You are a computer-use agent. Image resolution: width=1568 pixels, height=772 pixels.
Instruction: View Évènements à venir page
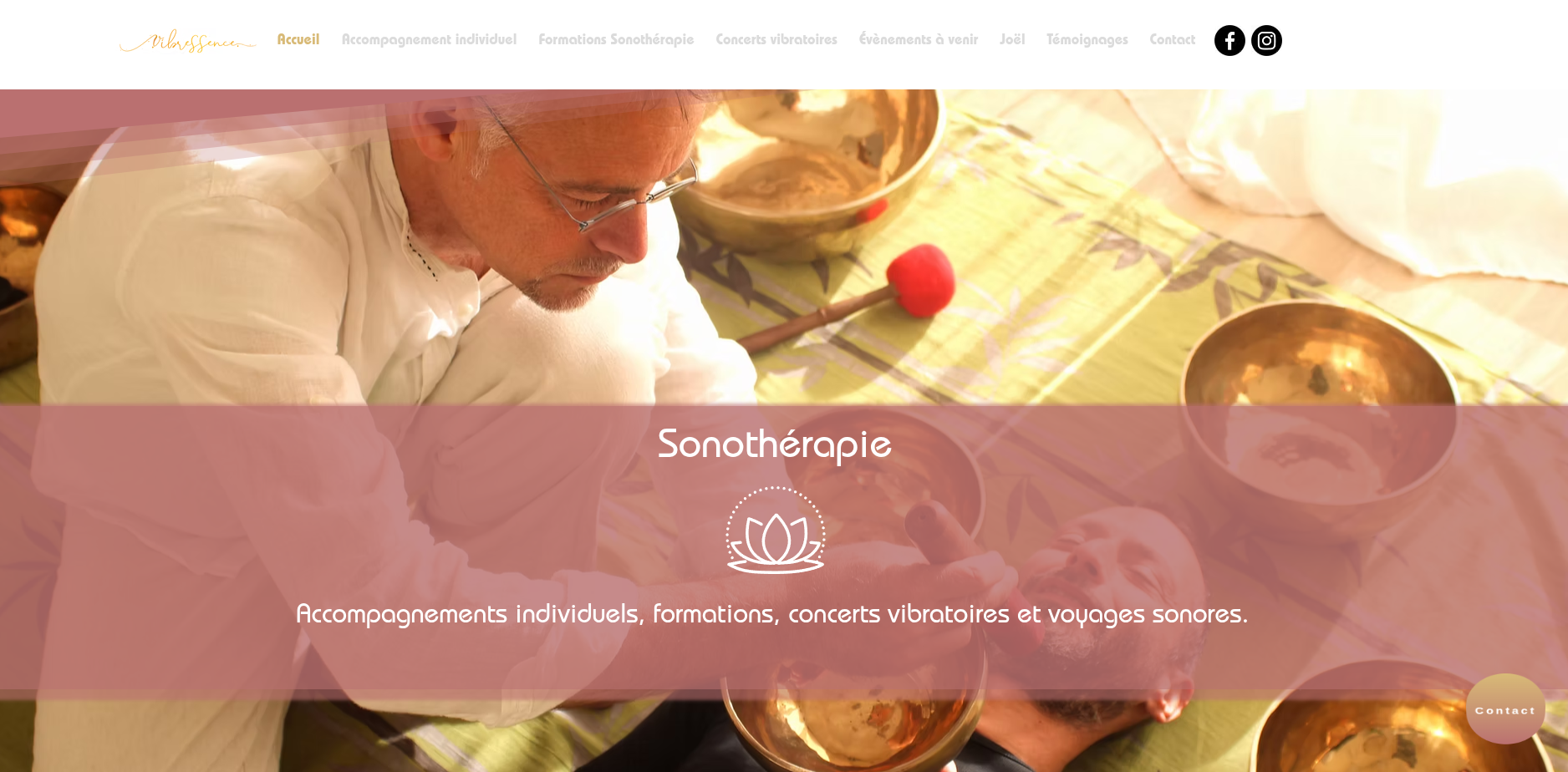click(x=919, y=39)
